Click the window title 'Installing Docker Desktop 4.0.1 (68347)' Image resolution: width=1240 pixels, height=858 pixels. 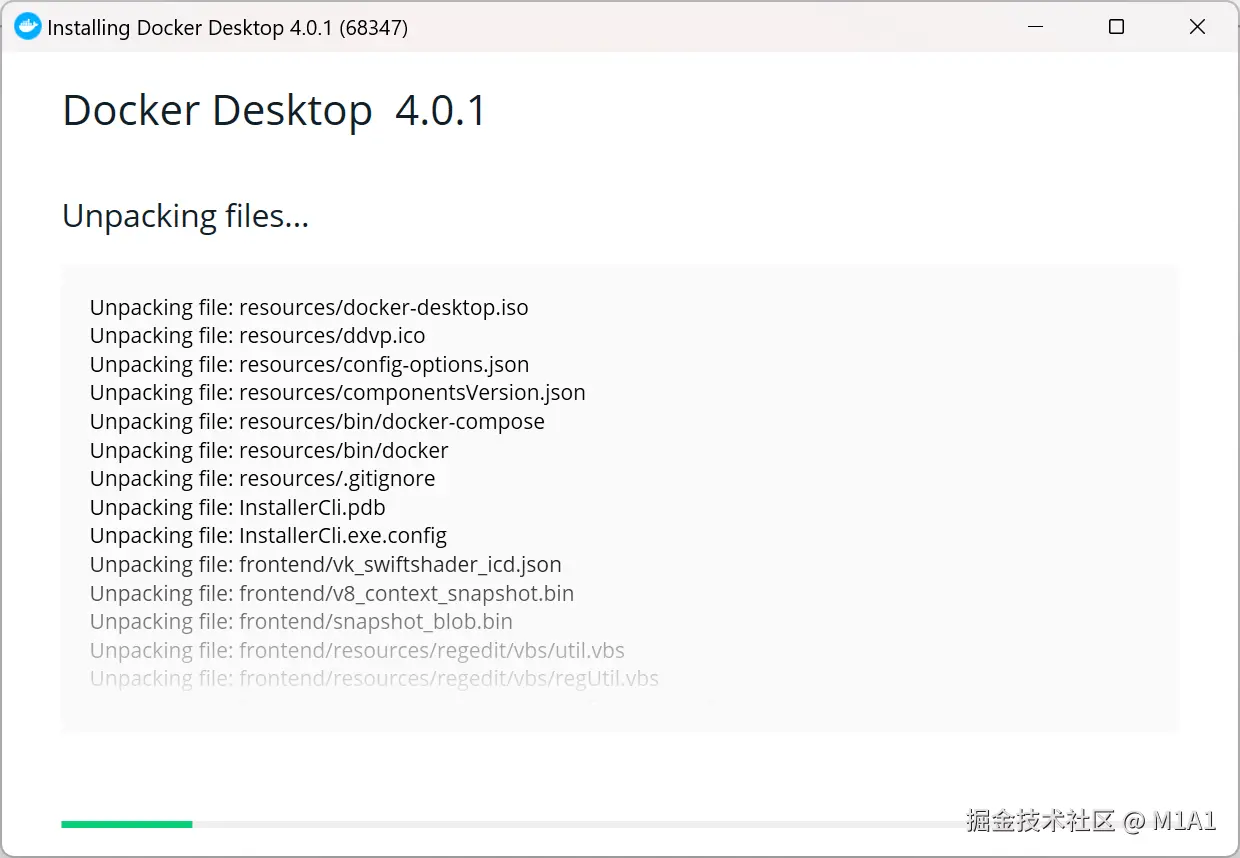[x=228, y=28]
